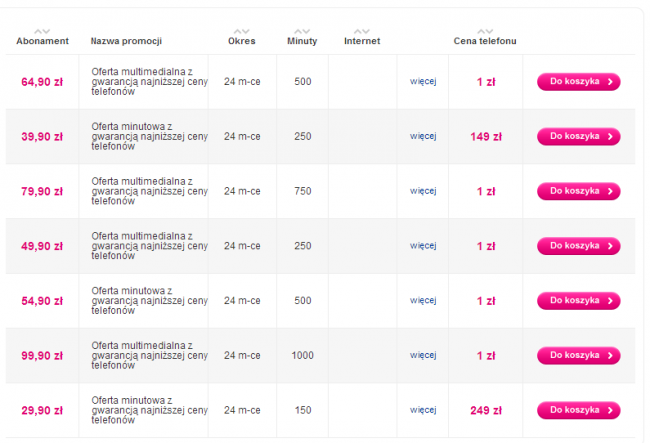650x443 pixels.
Task: Click the Cena telefonu column header
Action: pyautogui.click(x=485, y=41)
